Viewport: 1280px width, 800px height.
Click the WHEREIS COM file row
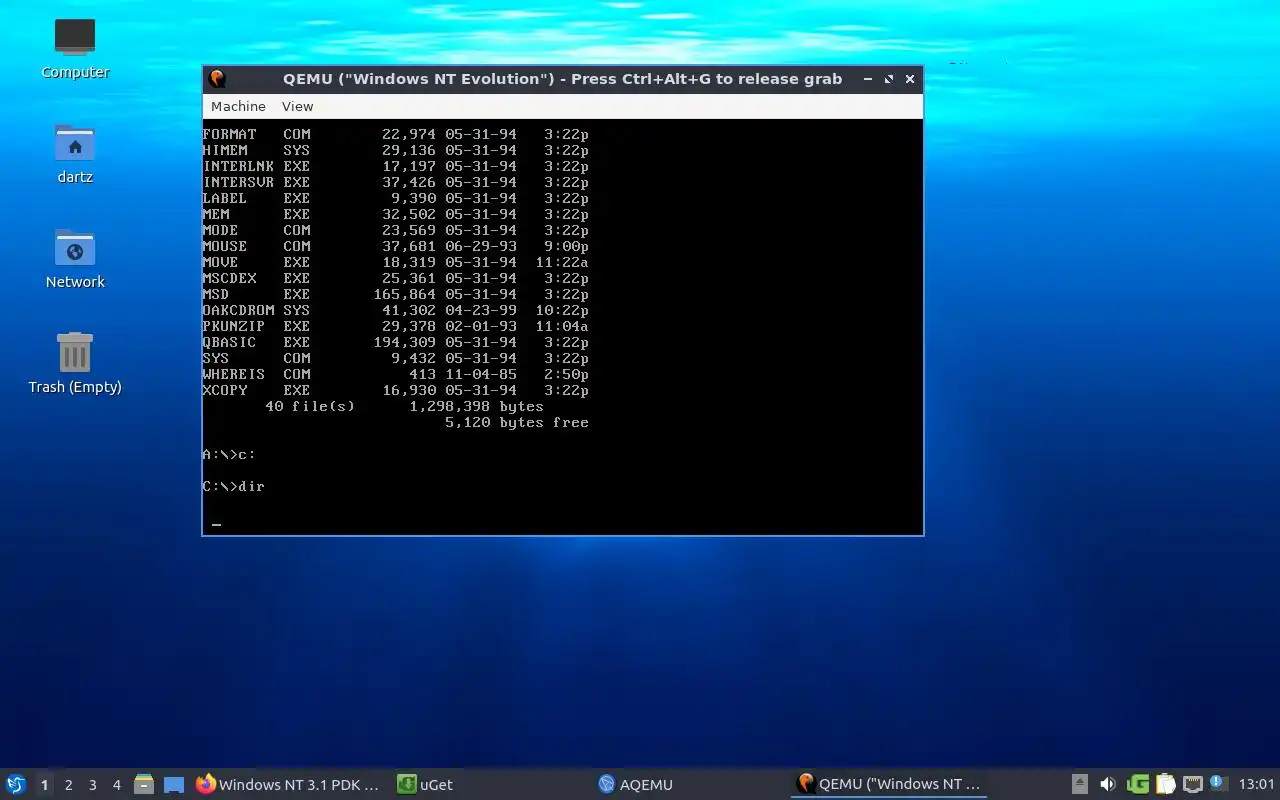tap(395, 374)
